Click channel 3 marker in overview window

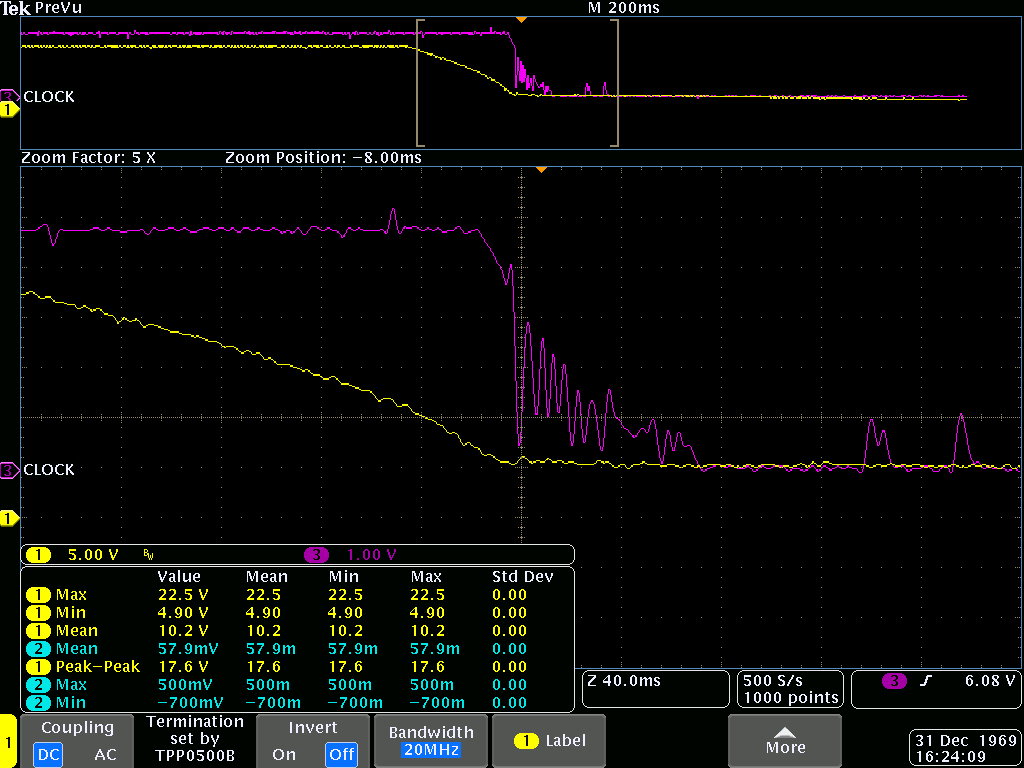8,96
